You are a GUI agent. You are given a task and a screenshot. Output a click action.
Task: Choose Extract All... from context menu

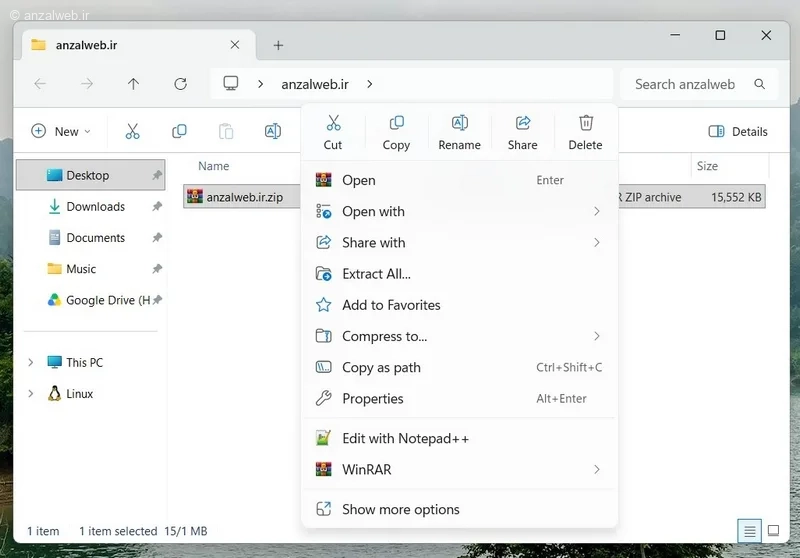(459, 274)
